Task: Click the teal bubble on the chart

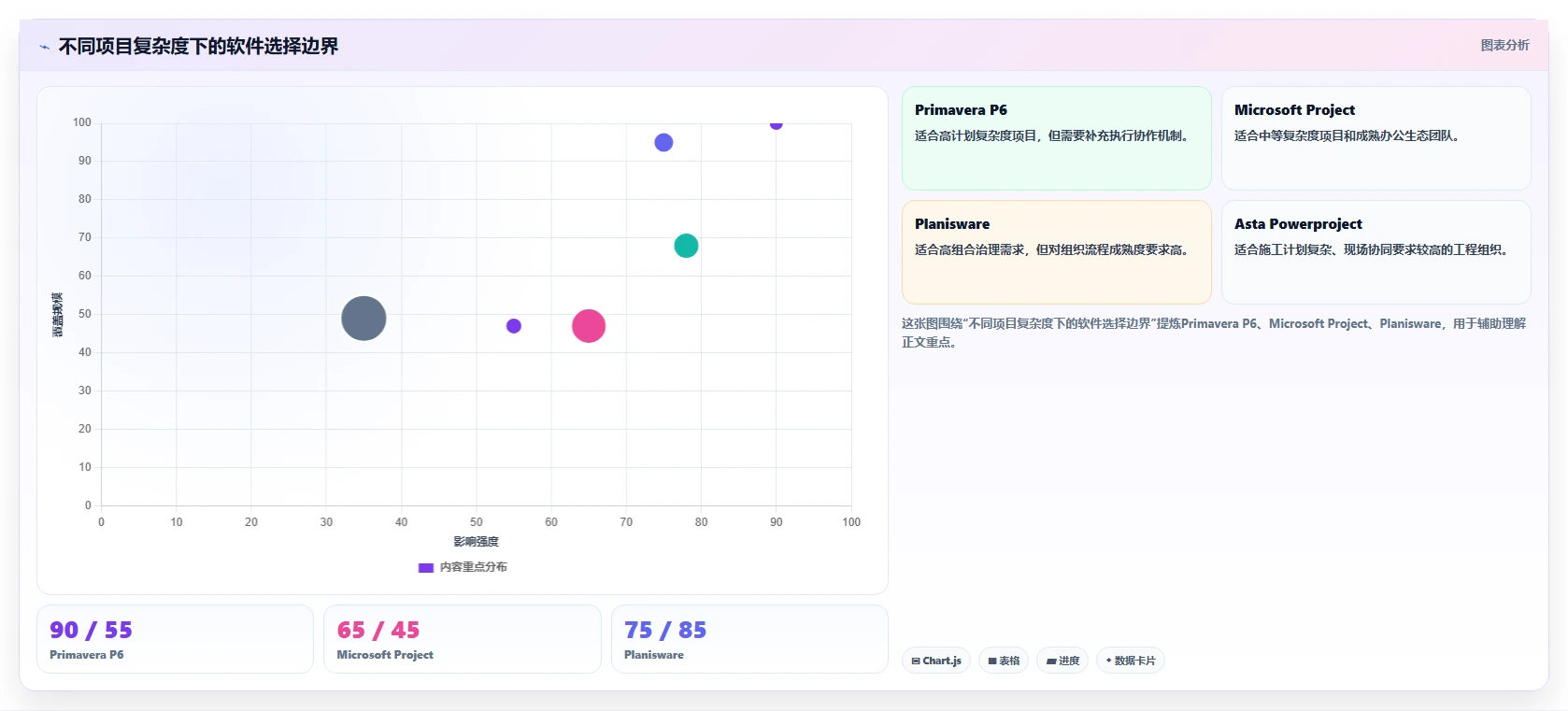Action: tap(686, 246)
